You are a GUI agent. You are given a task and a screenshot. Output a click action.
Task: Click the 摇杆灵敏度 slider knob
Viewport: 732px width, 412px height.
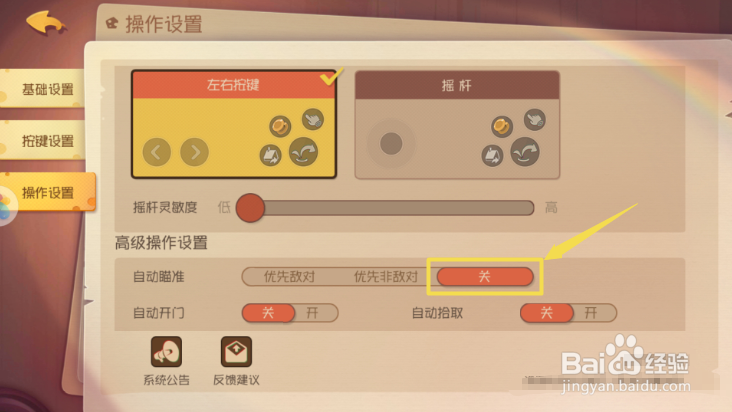tap(250, 208)
